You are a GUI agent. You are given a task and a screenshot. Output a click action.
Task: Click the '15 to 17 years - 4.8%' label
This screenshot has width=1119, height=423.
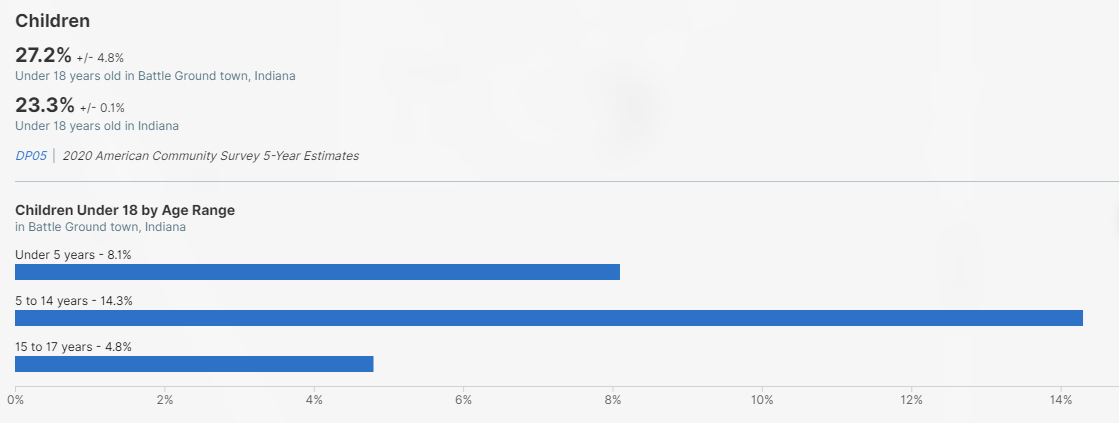[73, 347]
